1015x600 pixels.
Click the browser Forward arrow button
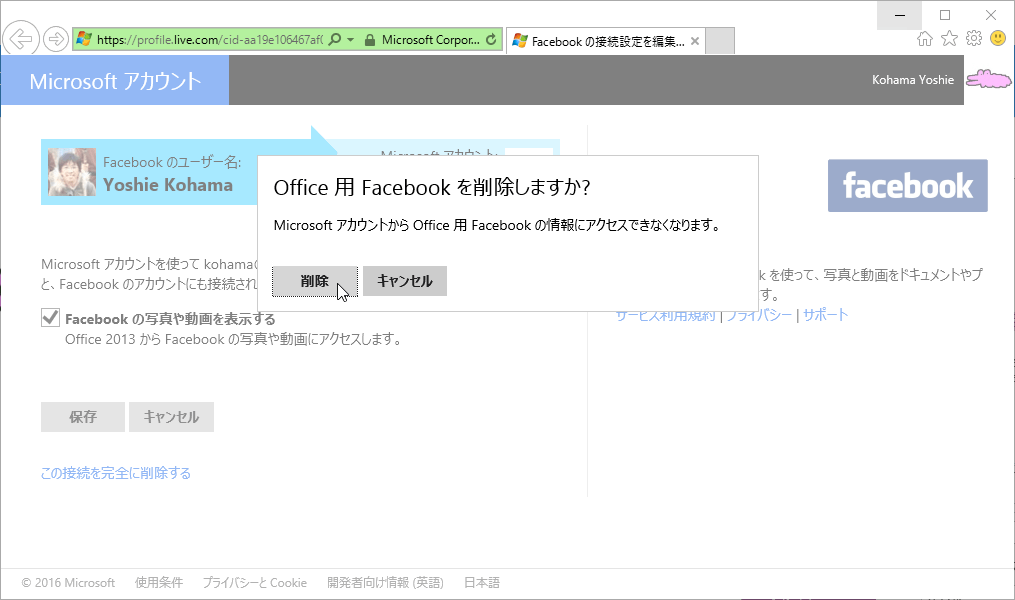click(x=56, y=39)
